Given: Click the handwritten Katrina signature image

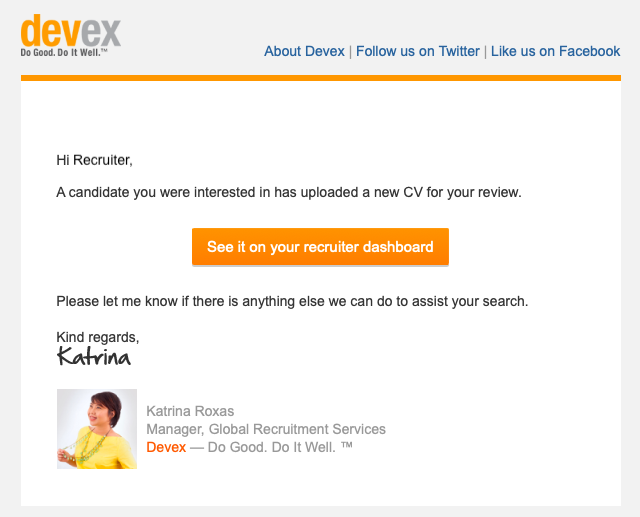Looking at the screenshot, I should [x=94, y=357].
